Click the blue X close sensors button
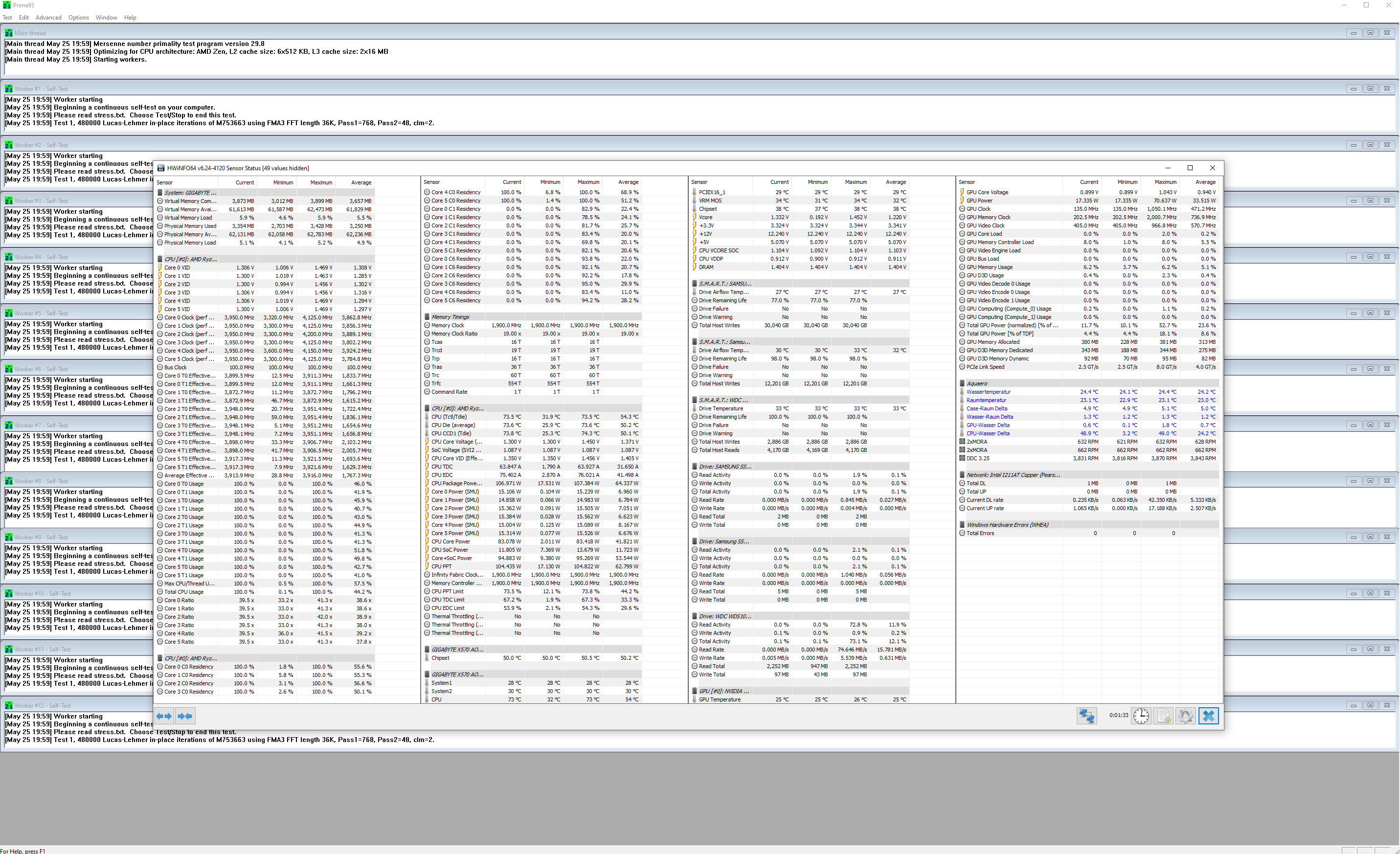Viewport: 1400px width, 854px height. pyautogui.click(x=1209, y=716)
